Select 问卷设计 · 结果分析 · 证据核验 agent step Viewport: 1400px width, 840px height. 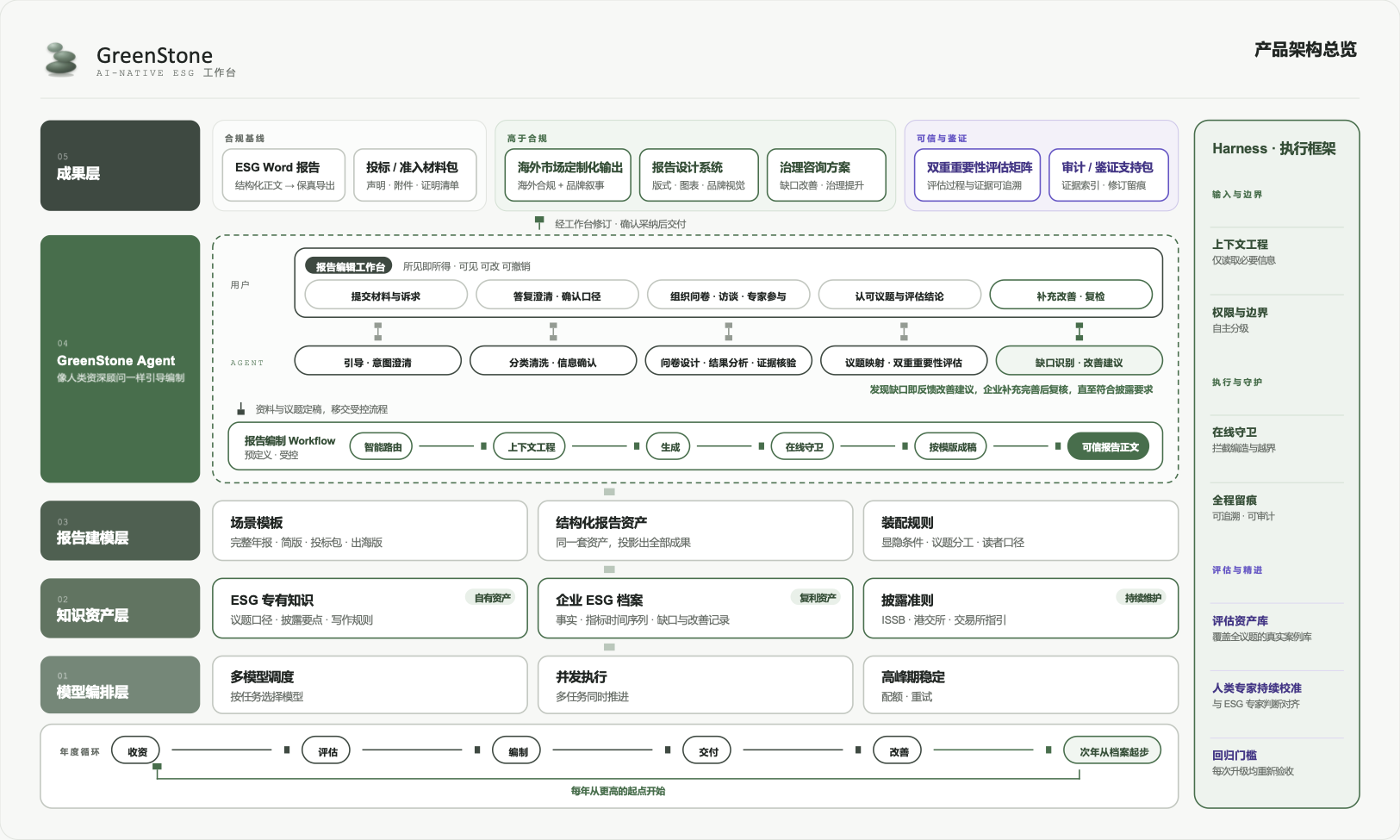click(x=728, y=361)
